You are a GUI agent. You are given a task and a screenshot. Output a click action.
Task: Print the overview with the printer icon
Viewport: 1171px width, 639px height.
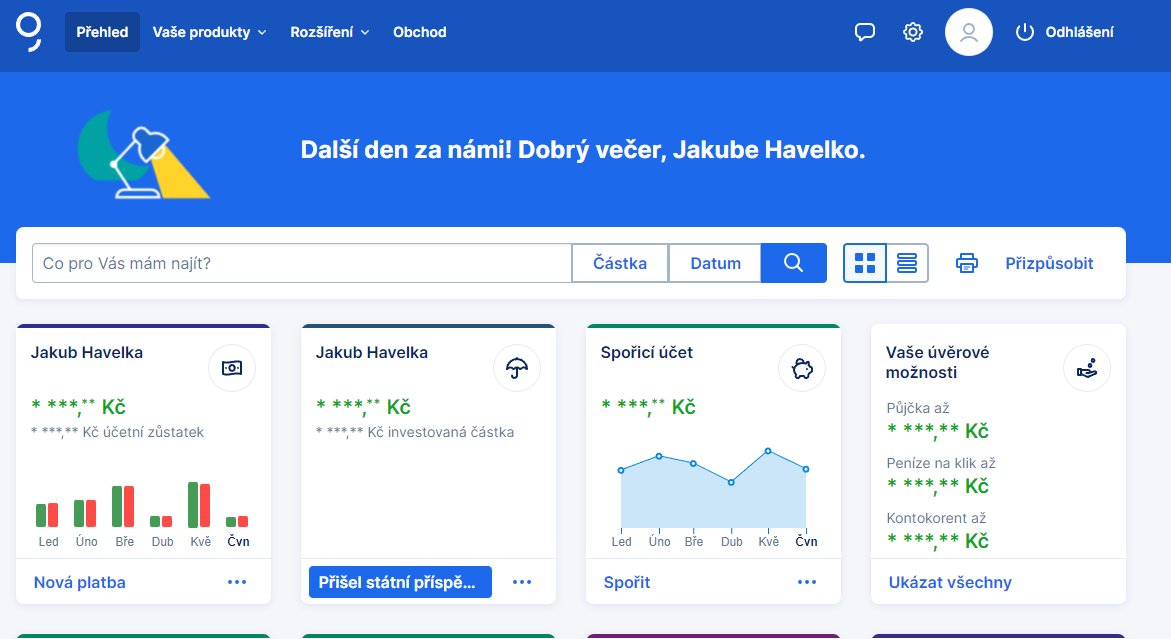point(967,263)
